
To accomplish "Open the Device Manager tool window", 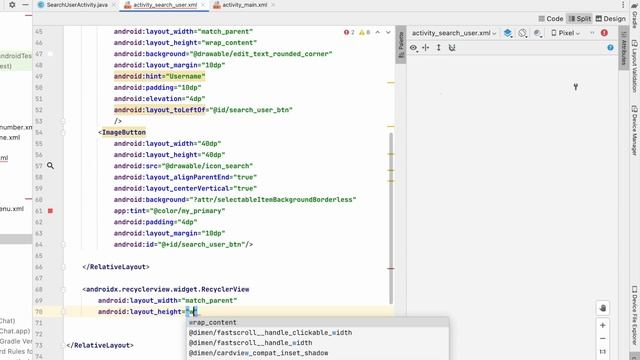I will (635, 131).
